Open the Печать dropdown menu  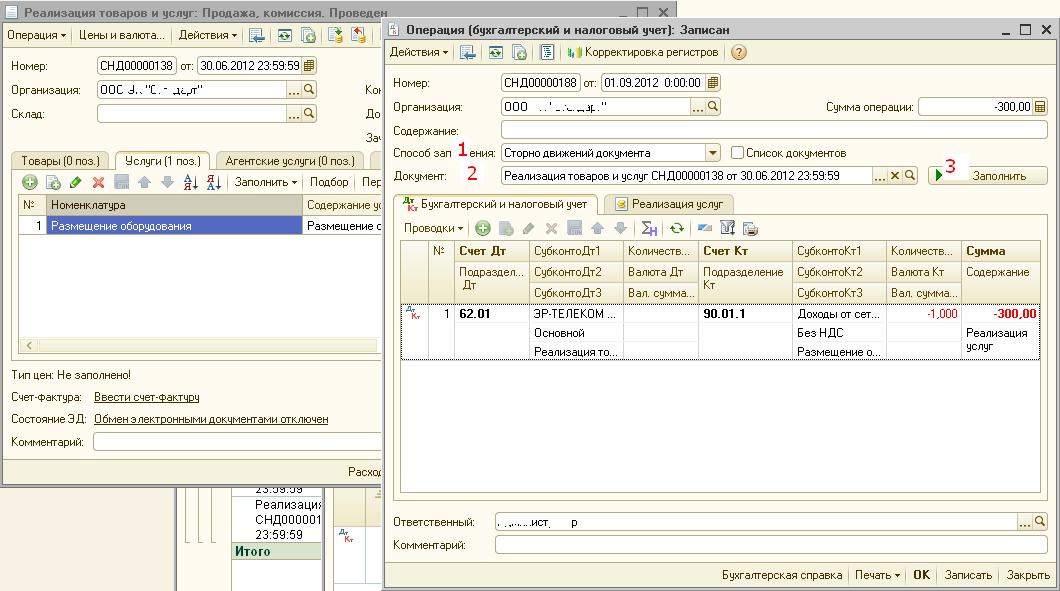pos(877,575)
